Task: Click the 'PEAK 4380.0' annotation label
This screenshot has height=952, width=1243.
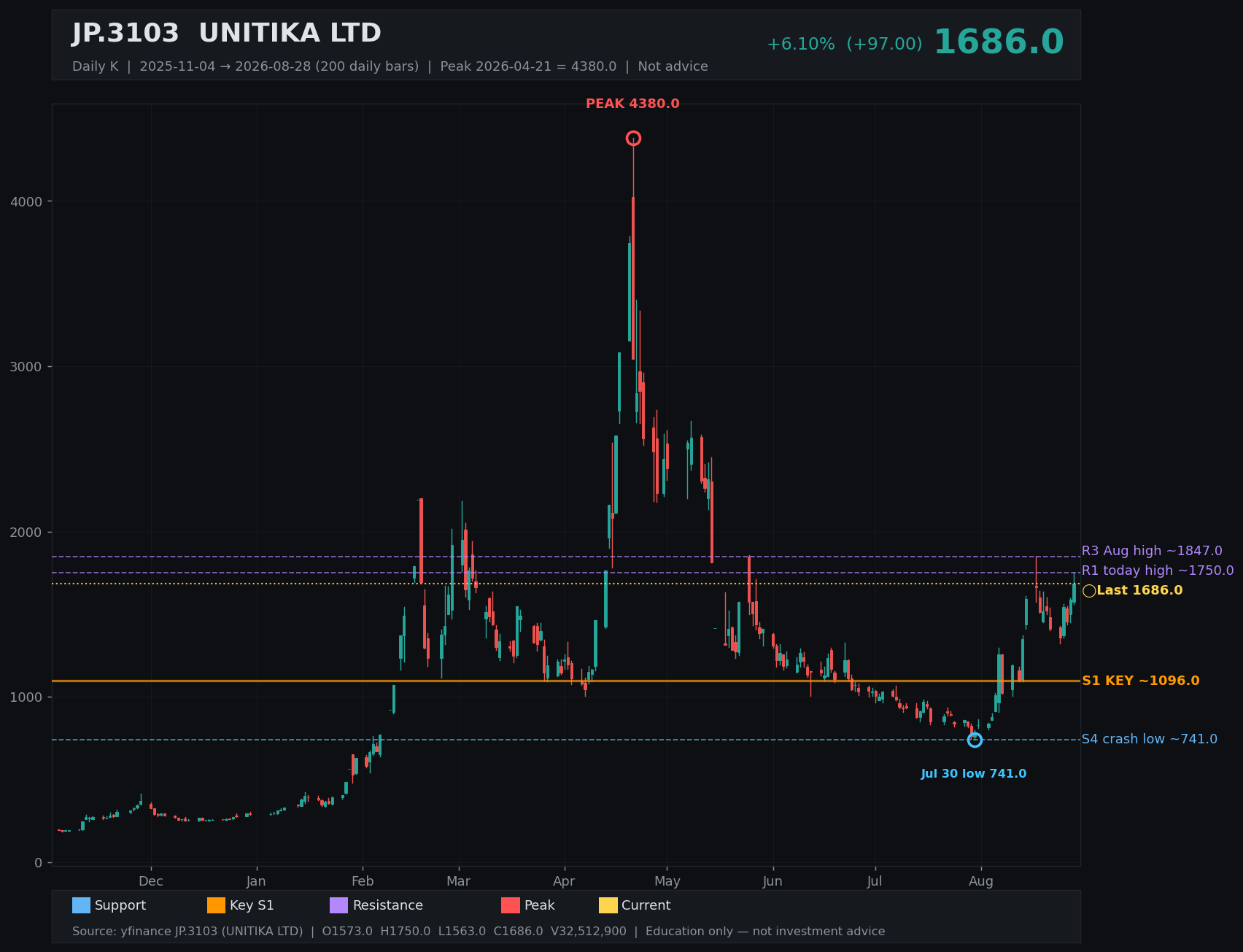Action: pos(632,104)
